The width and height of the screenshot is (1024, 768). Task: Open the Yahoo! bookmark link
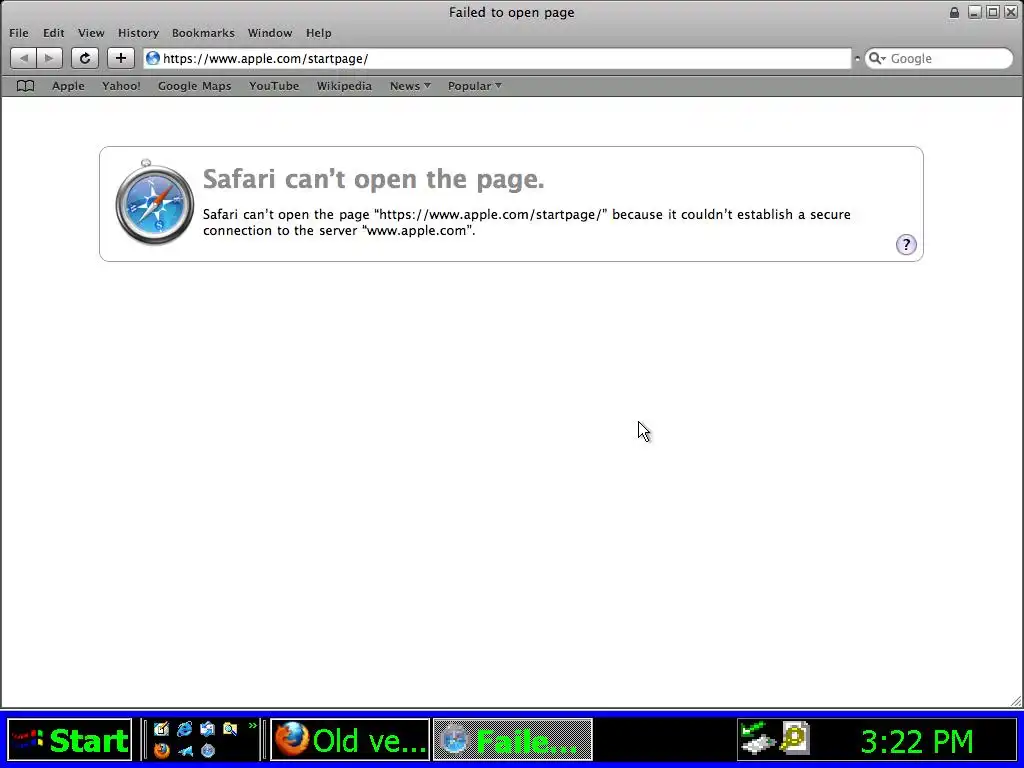click(x=121, y=86)
